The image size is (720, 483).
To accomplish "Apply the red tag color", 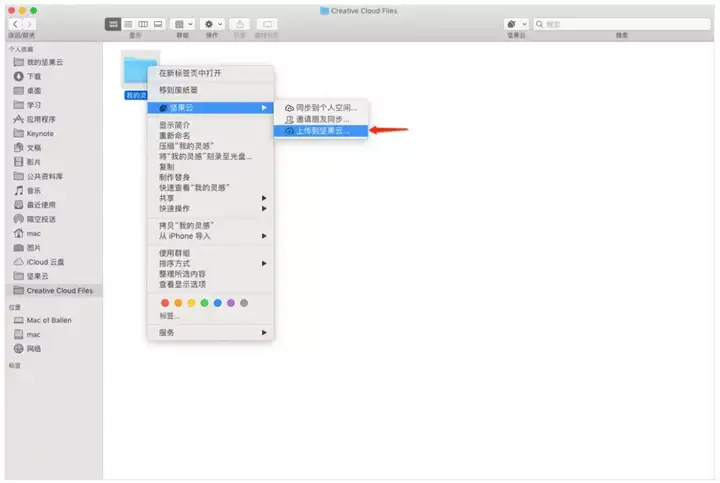I will (165, 303).
